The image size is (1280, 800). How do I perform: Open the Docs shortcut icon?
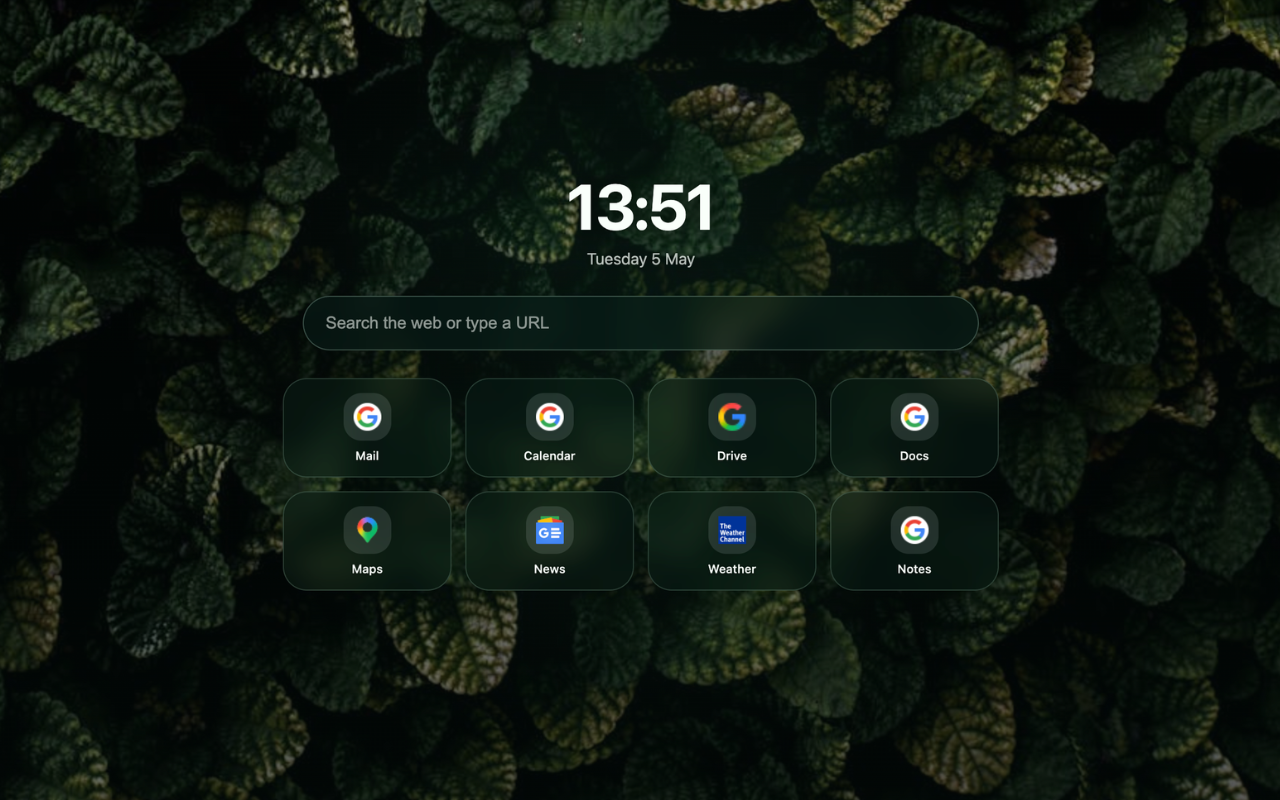[914, 417]
